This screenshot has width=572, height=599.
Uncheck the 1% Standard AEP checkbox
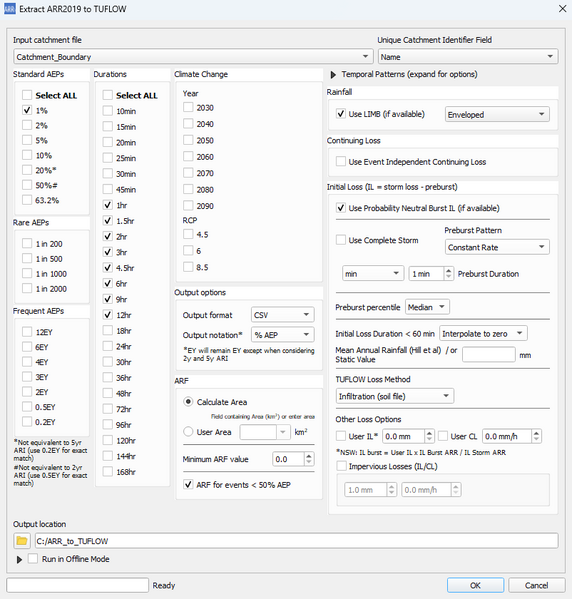(x=27, y=110)
